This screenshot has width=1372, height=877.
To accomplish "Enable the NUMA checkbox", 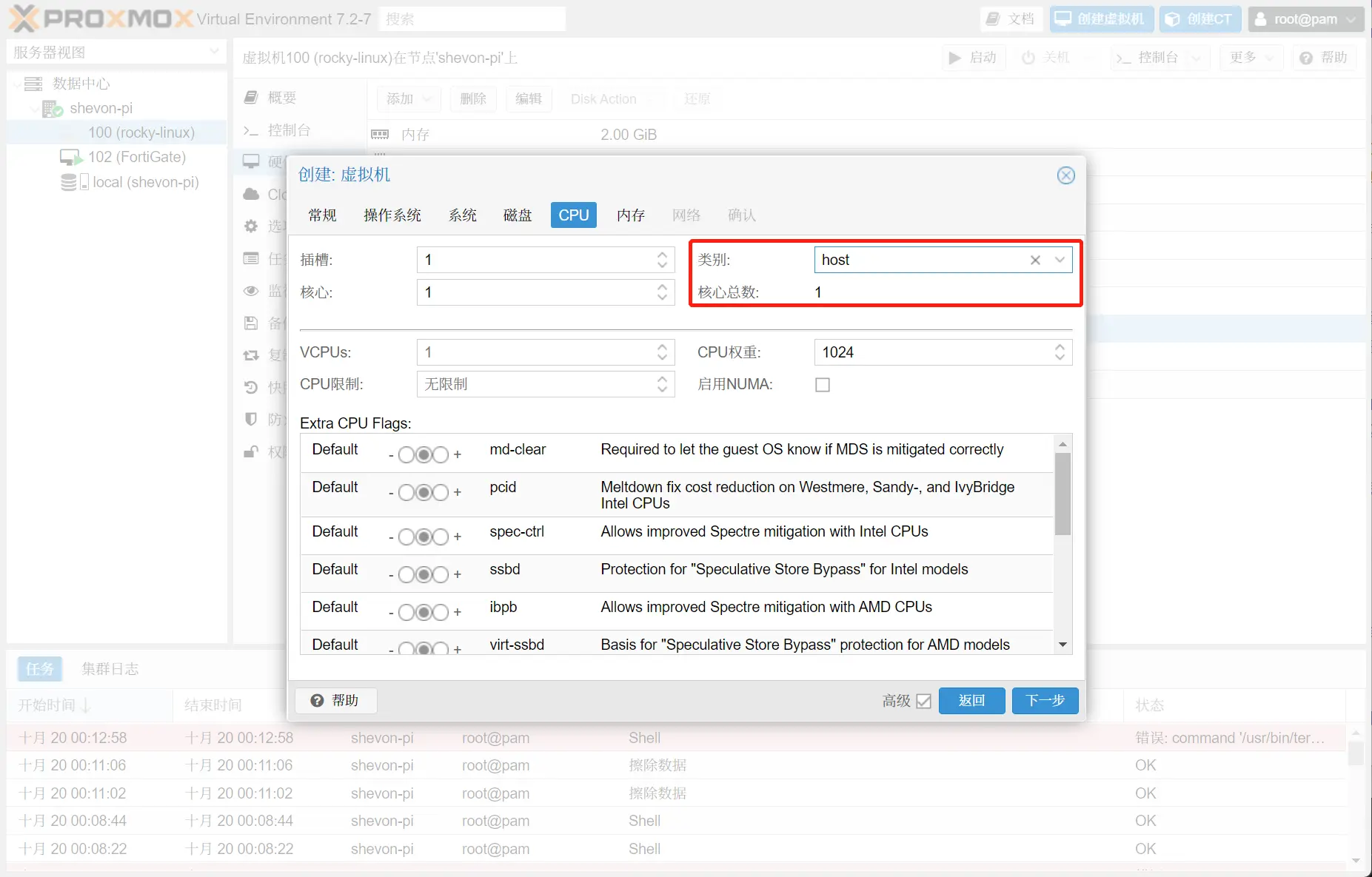I will pyautogui.click(x=822, y=385).
